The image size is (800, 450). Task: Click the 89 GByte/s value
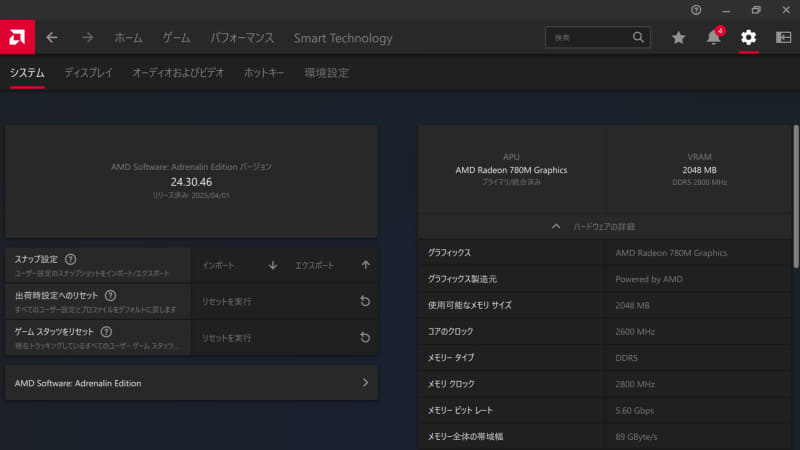[636, 436]
